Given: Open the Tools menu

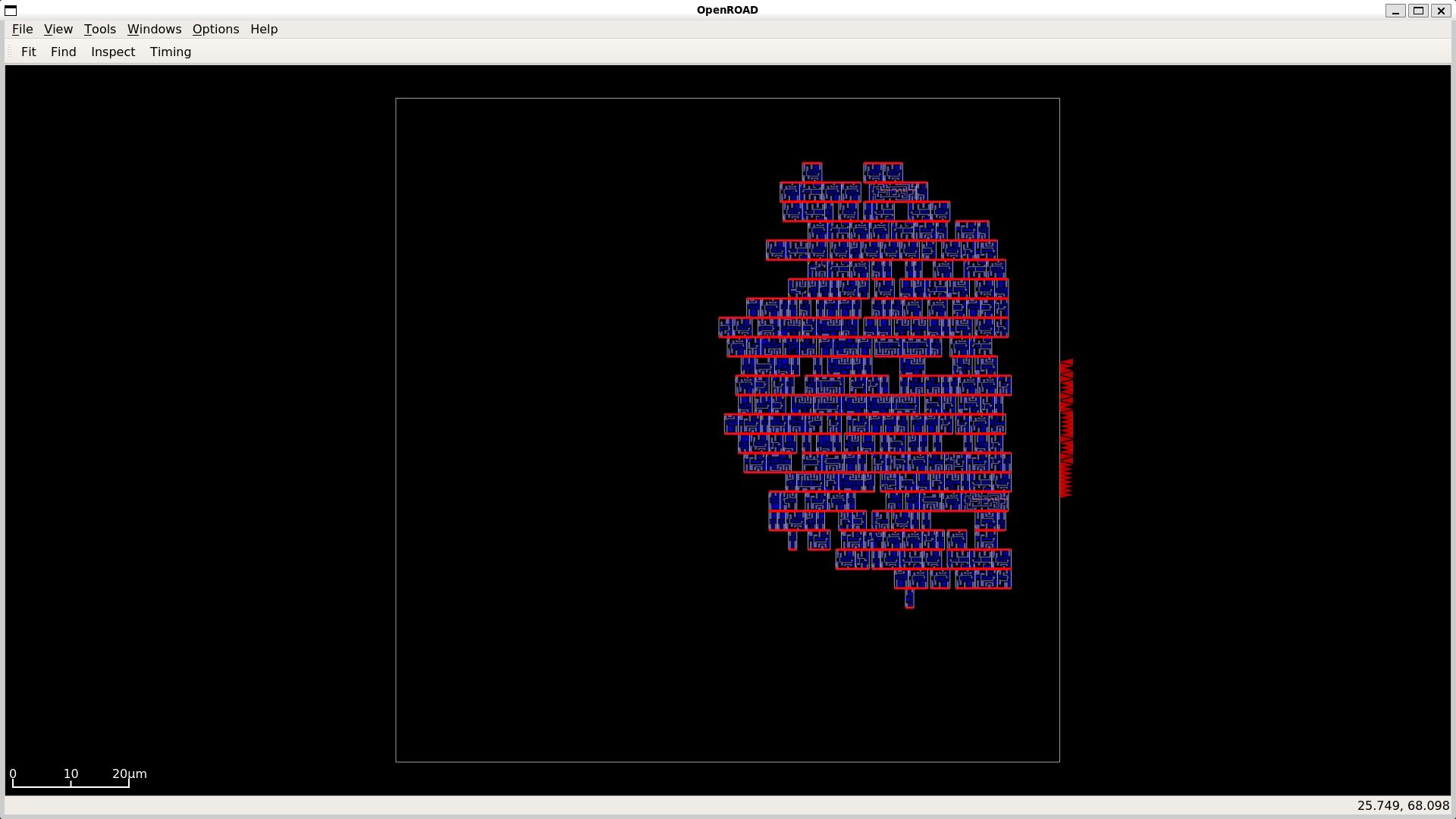Looking at the screenshot, I should (x=99, y=29).
